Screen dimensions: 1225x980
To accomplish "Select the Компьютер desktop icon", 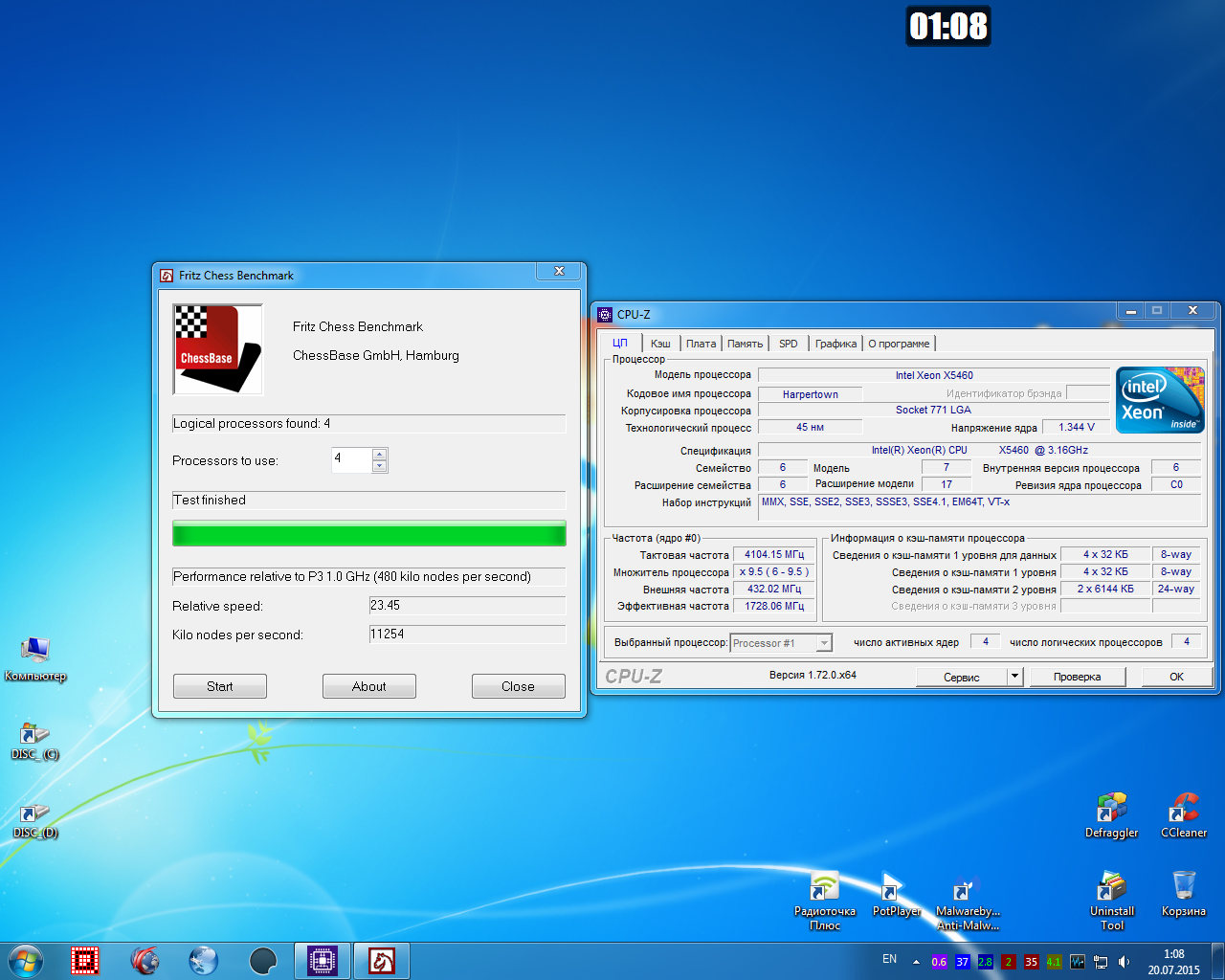I will pos(35,659).
